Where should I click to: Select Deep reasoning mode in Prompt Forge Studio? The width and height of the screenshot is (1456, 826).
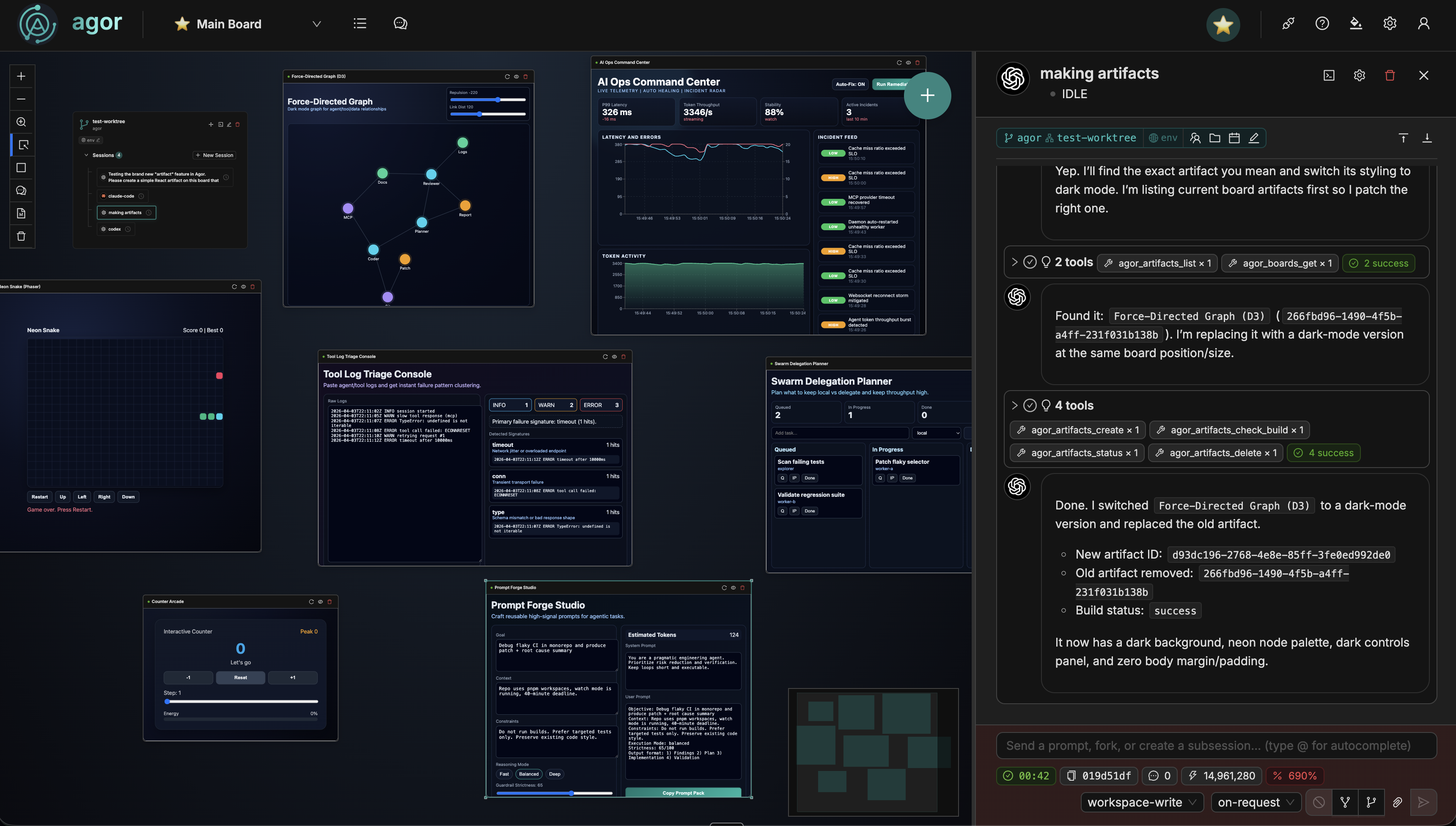pos(555,774)
